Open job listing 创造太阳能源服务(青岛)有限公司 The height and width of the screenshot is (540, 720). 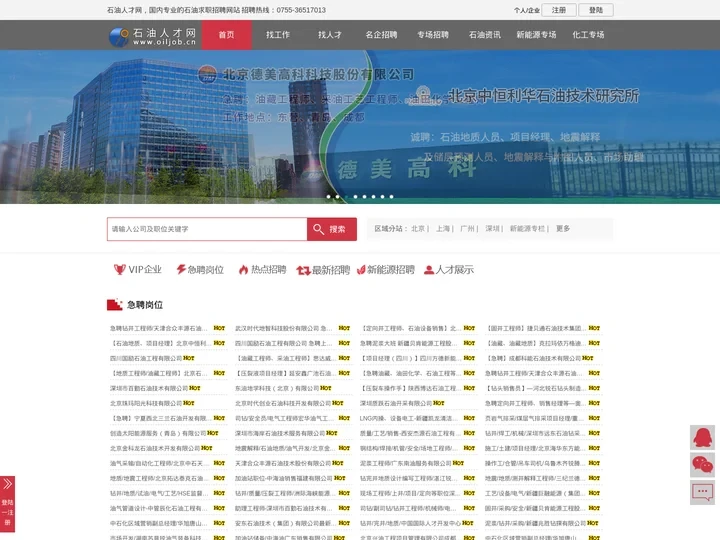point(158,433)
